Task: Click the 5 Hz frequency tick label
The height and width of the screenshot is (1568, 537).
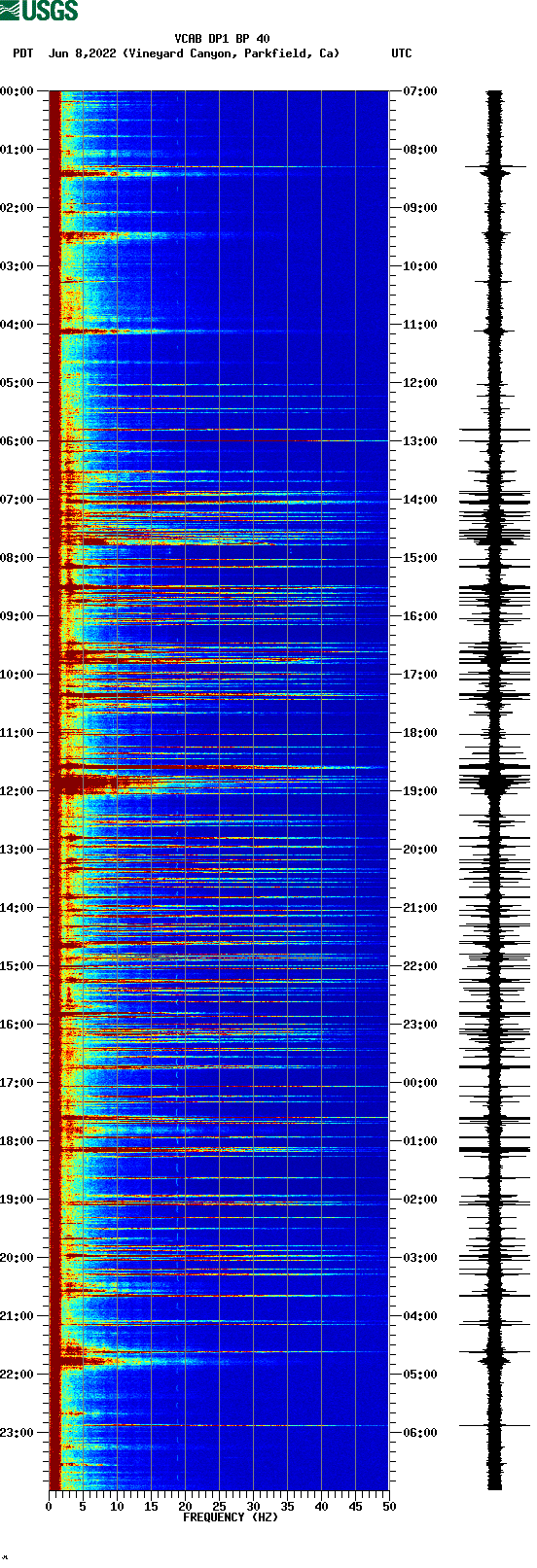Action: (x=83, y=1507)
